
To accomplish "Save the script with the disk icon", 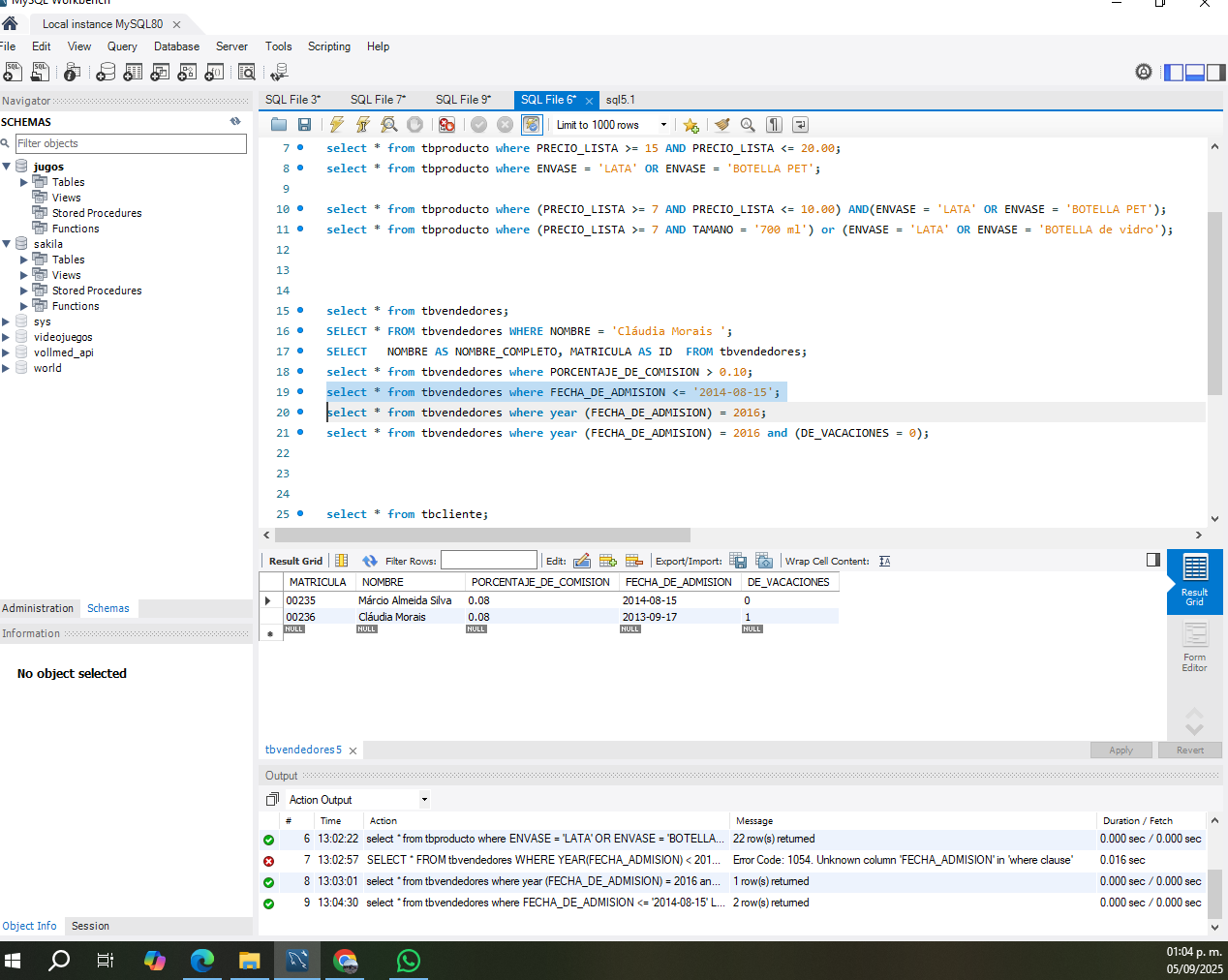I will pos(304,125).
